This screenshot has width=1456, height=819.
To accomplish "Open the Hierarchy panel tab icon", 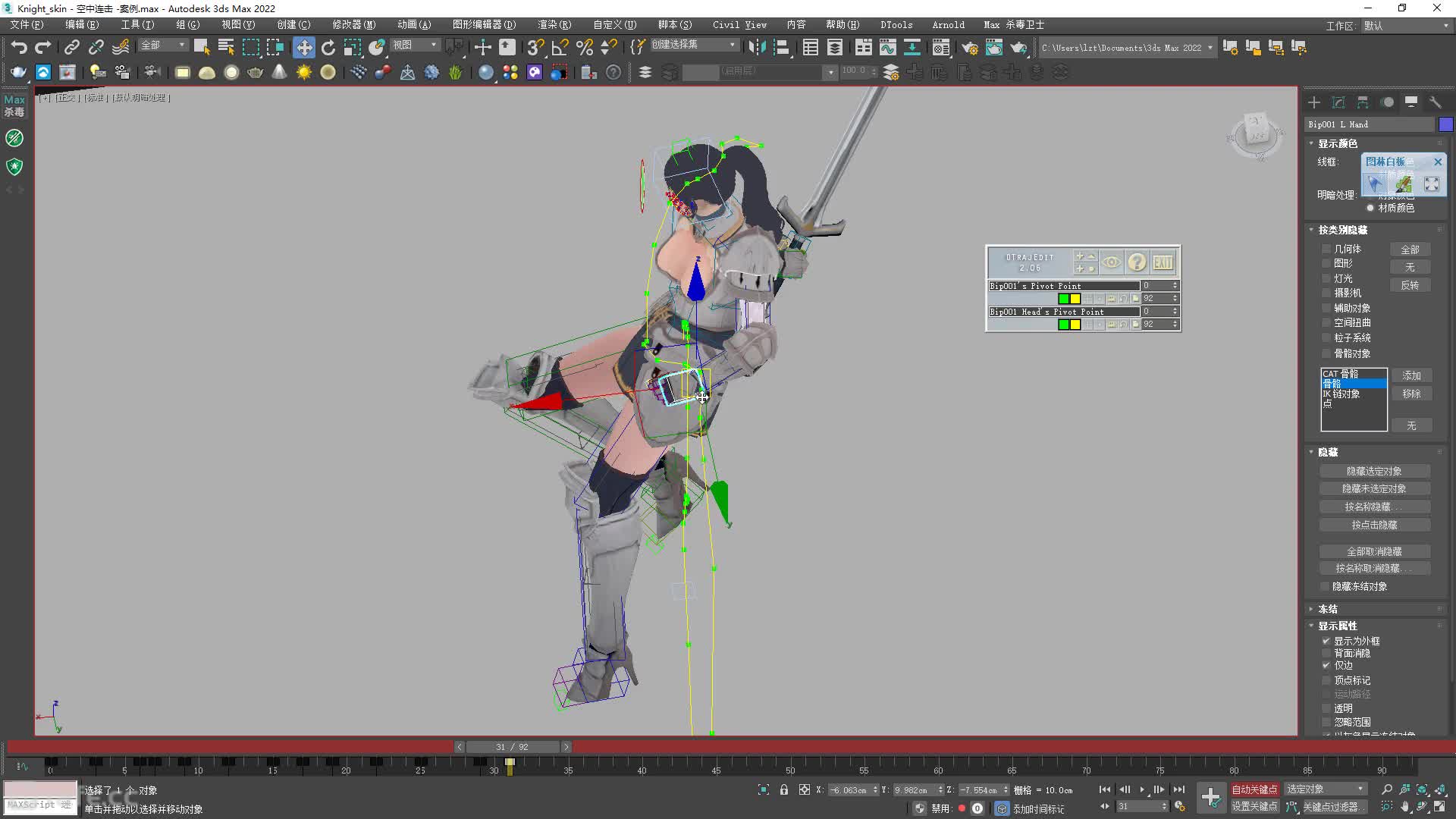I will tap(1363, 102).
